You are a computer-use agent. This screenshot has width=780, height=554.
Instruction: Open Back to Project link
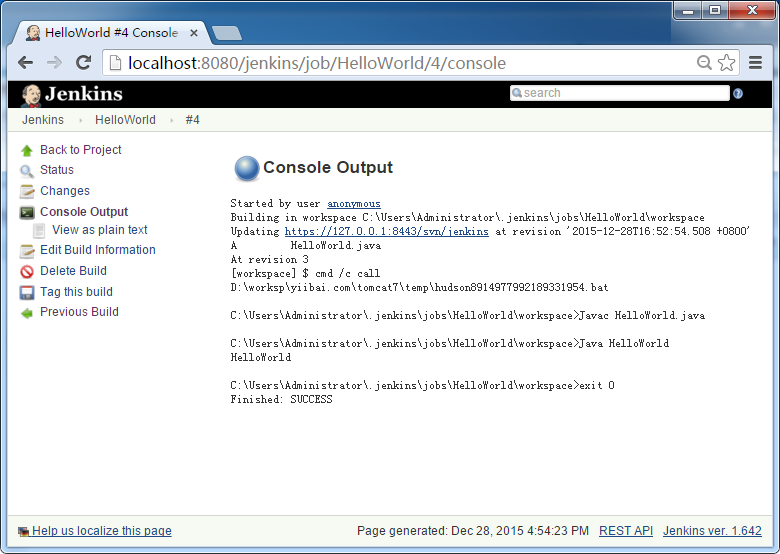click(81, 150)
